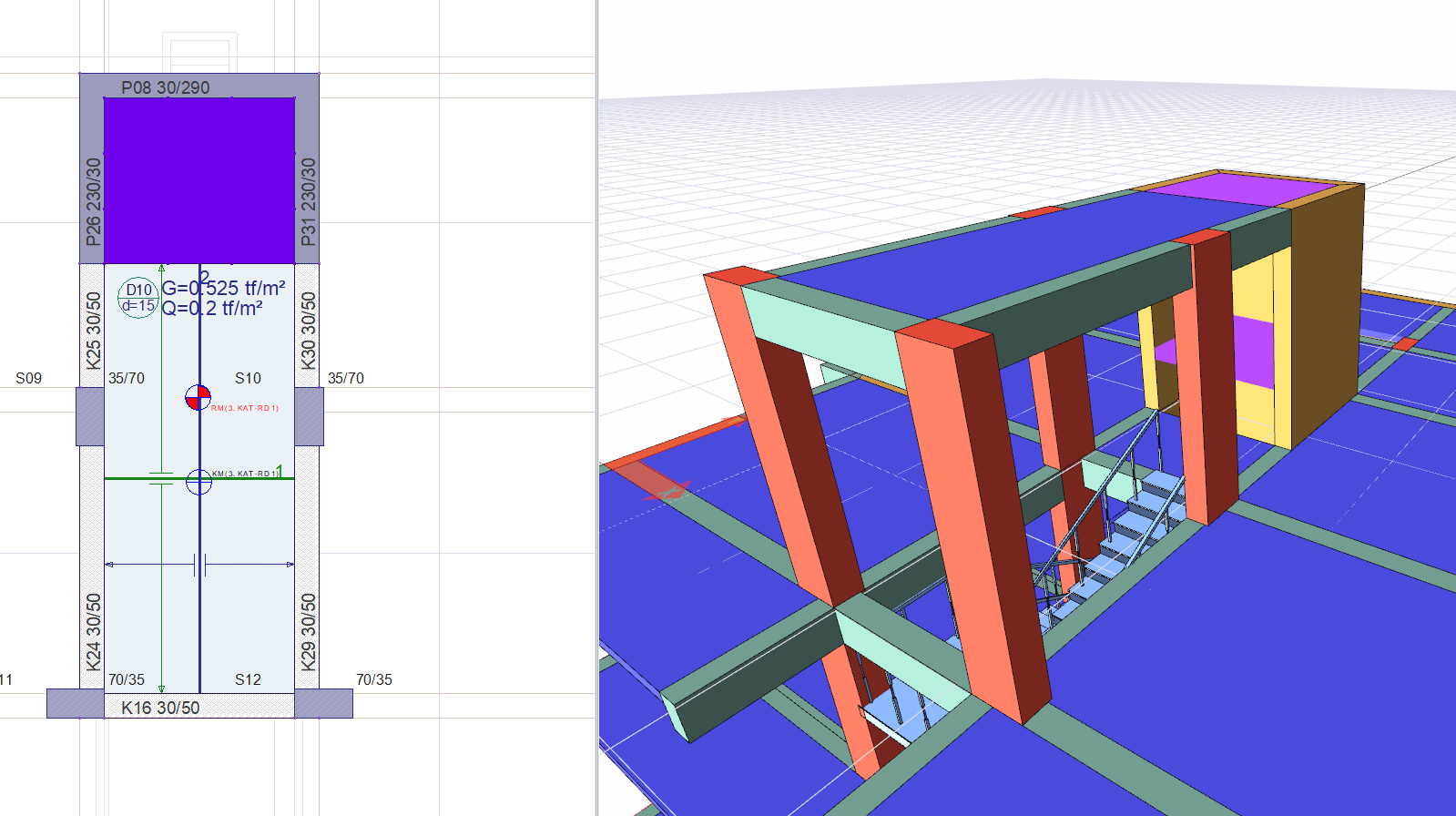
Task: Select the gray column right of S10
Action: pyautogui.click(x=309, y=416)
